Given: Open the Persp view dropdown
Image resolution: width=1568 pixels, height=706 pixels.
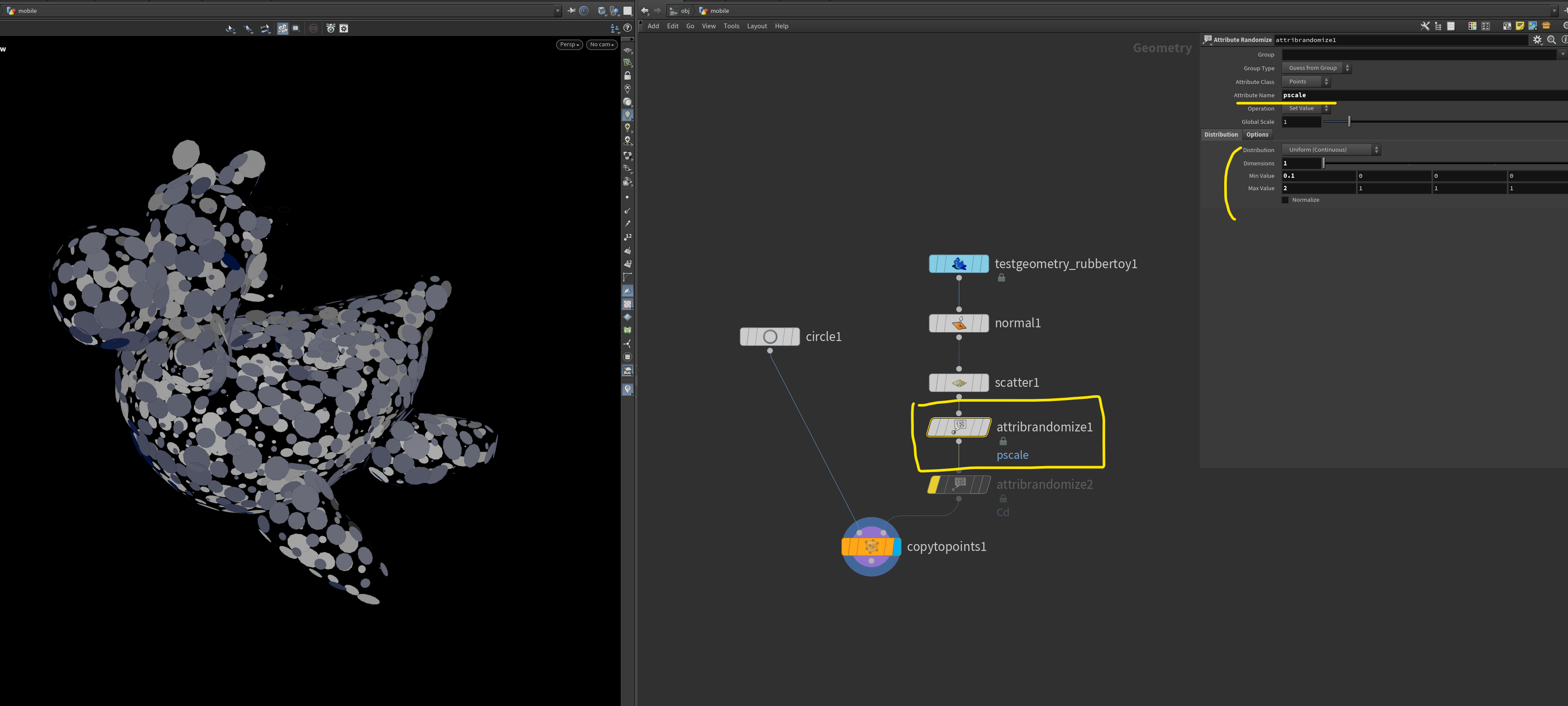Looking at the screenshot, I should pyautogui.click(x=569, y=45).
